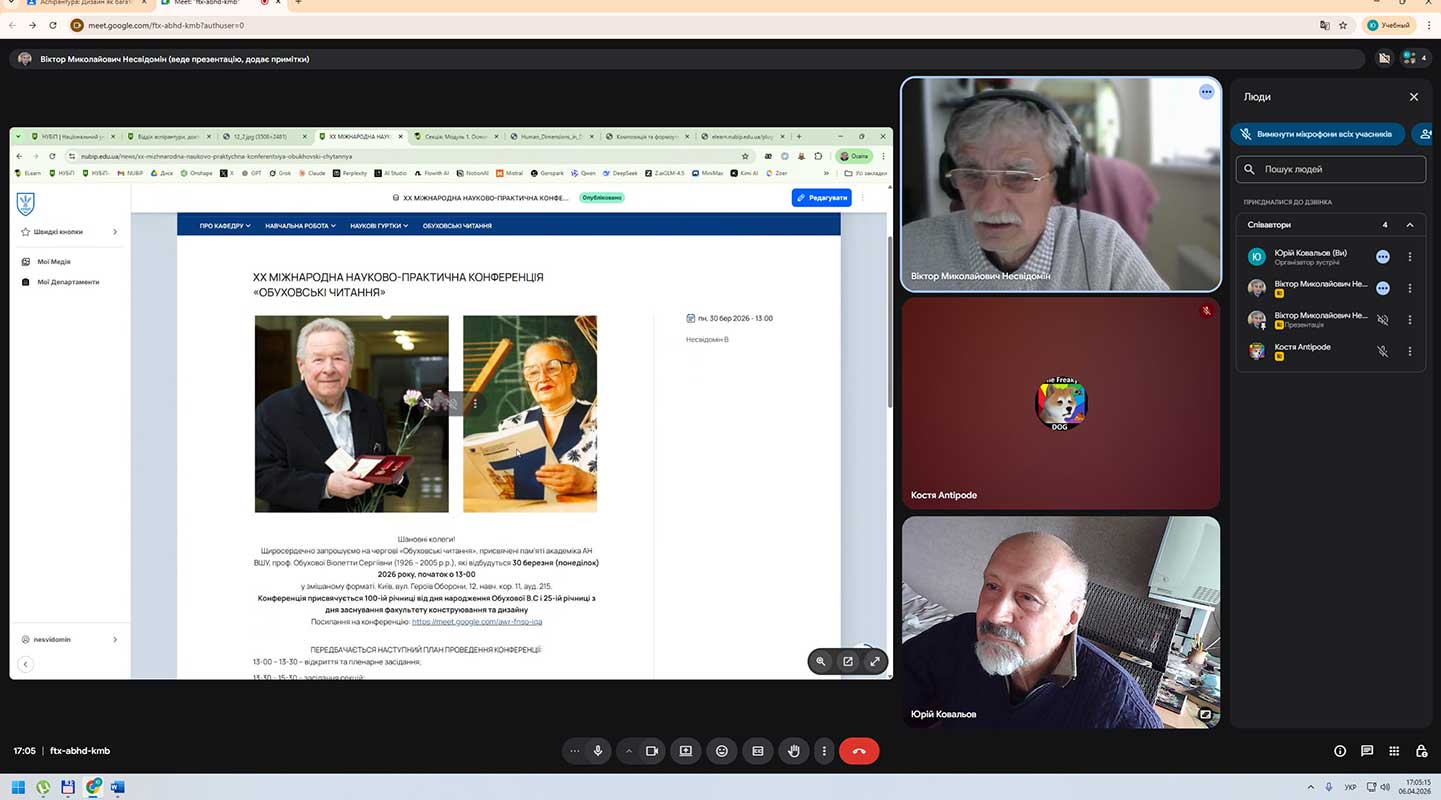The image size is (1441, 800).
Task: Open Word from the Windows taskbar
Action: click(118, 787)
